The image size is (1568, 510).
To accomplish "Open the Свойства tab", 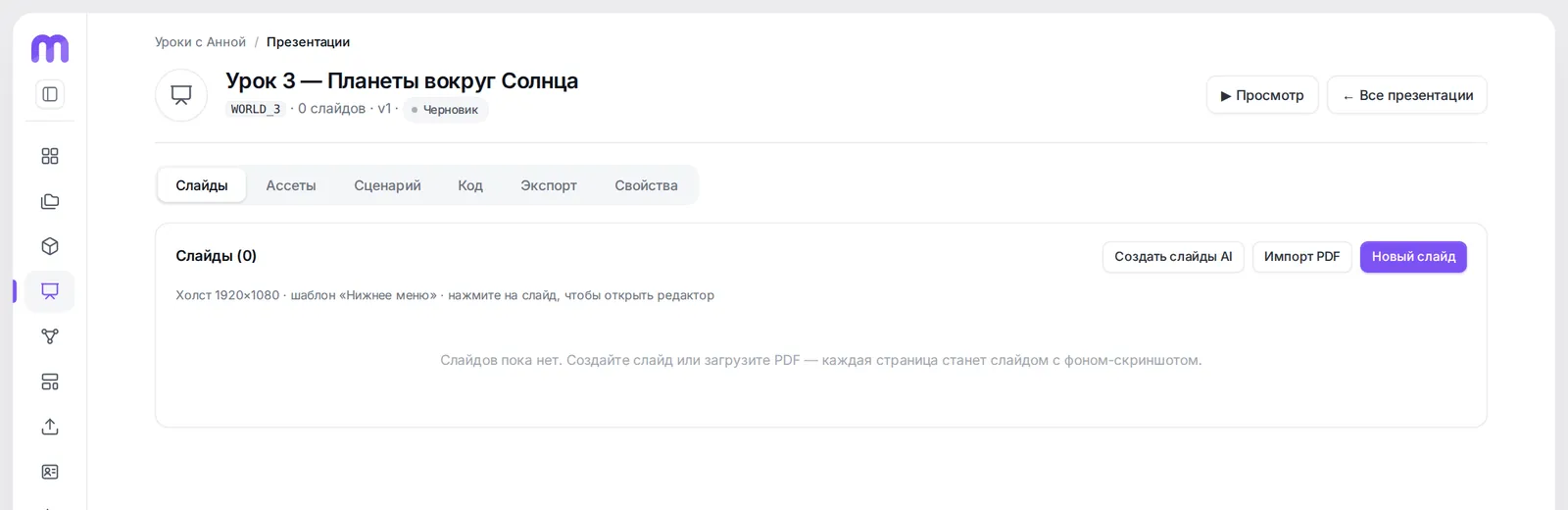I will pyautogui.click(x=646, y=185).
